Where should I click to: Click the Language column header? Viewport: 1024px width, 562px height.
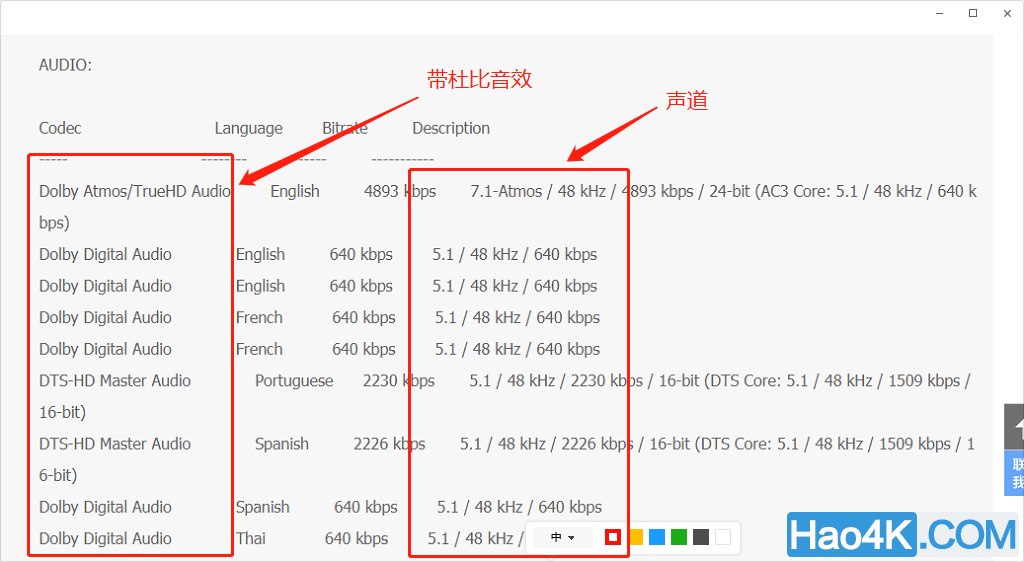pyautogui.click(x=249, y=129)
